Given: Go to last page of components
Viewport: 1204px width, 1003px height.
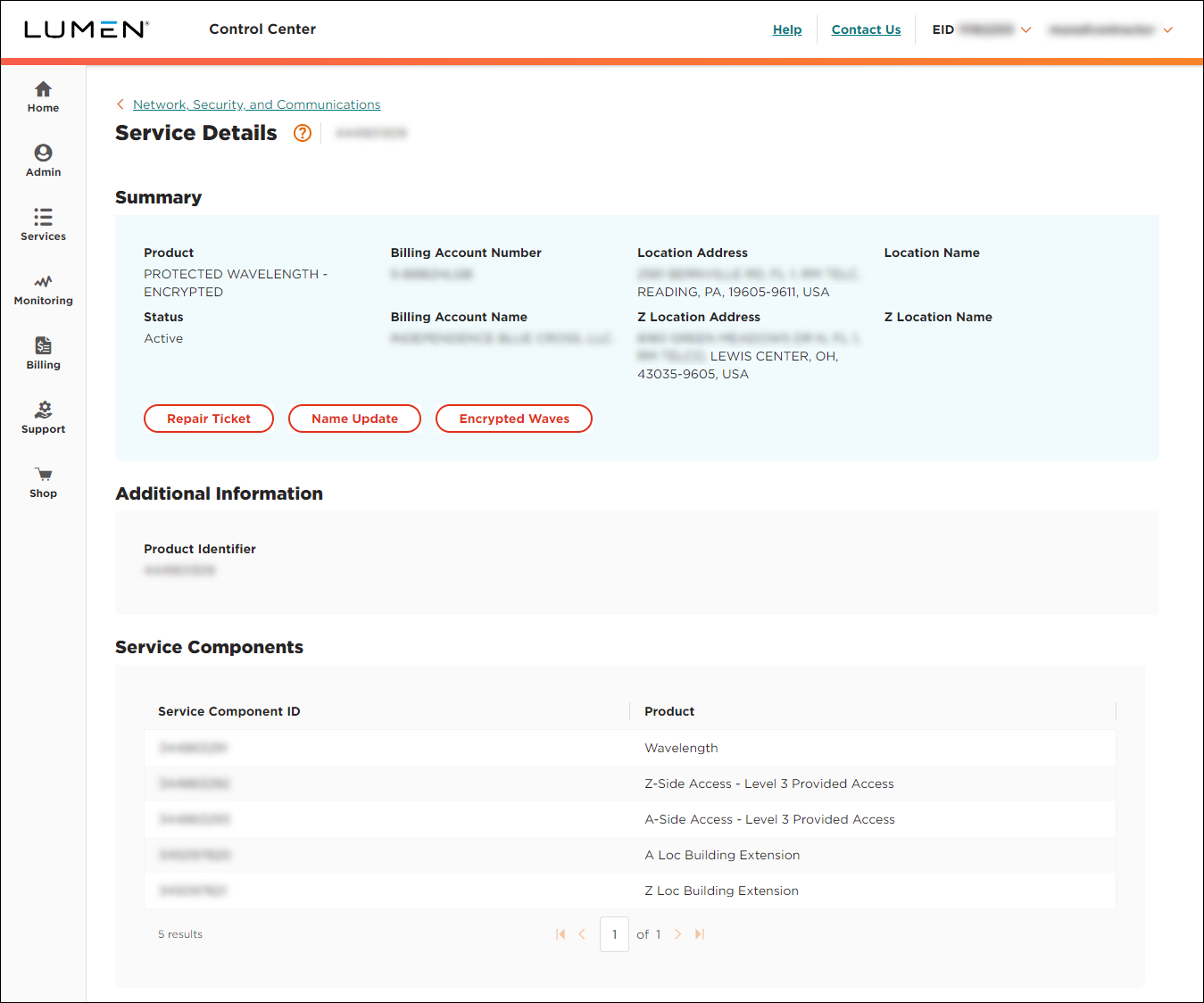Looking at the screenshot, I should (700, 934).
